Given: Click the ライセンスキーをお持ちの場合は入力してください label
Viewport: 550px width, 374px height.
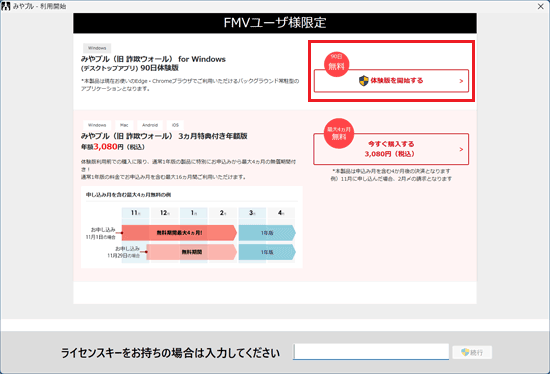Looking at the screenshot, I should [170, 353].
